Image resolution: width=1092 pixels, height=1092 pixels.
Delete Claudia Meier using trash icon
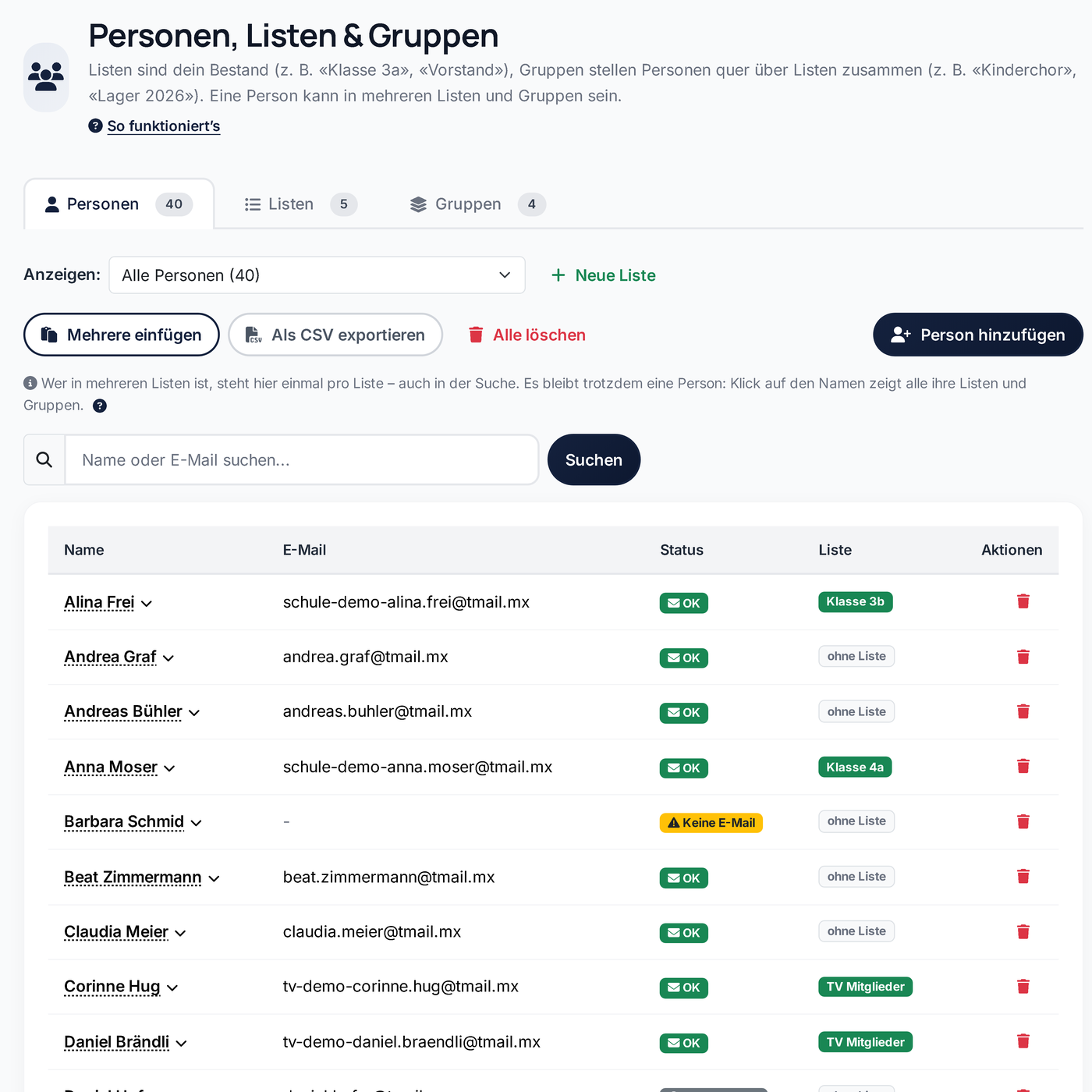coord(1023,931)
